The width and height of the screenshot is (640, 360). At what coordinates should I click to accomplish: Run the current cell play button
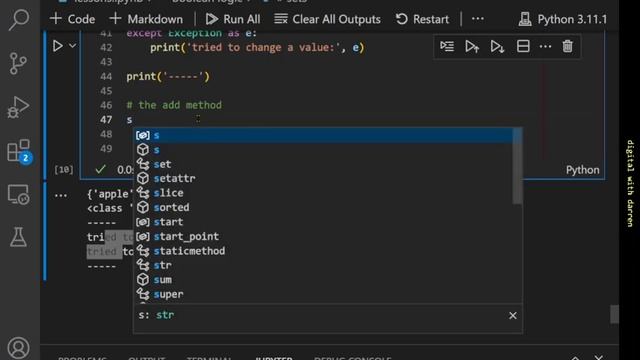pyautogui.click(x=58, y=46)
